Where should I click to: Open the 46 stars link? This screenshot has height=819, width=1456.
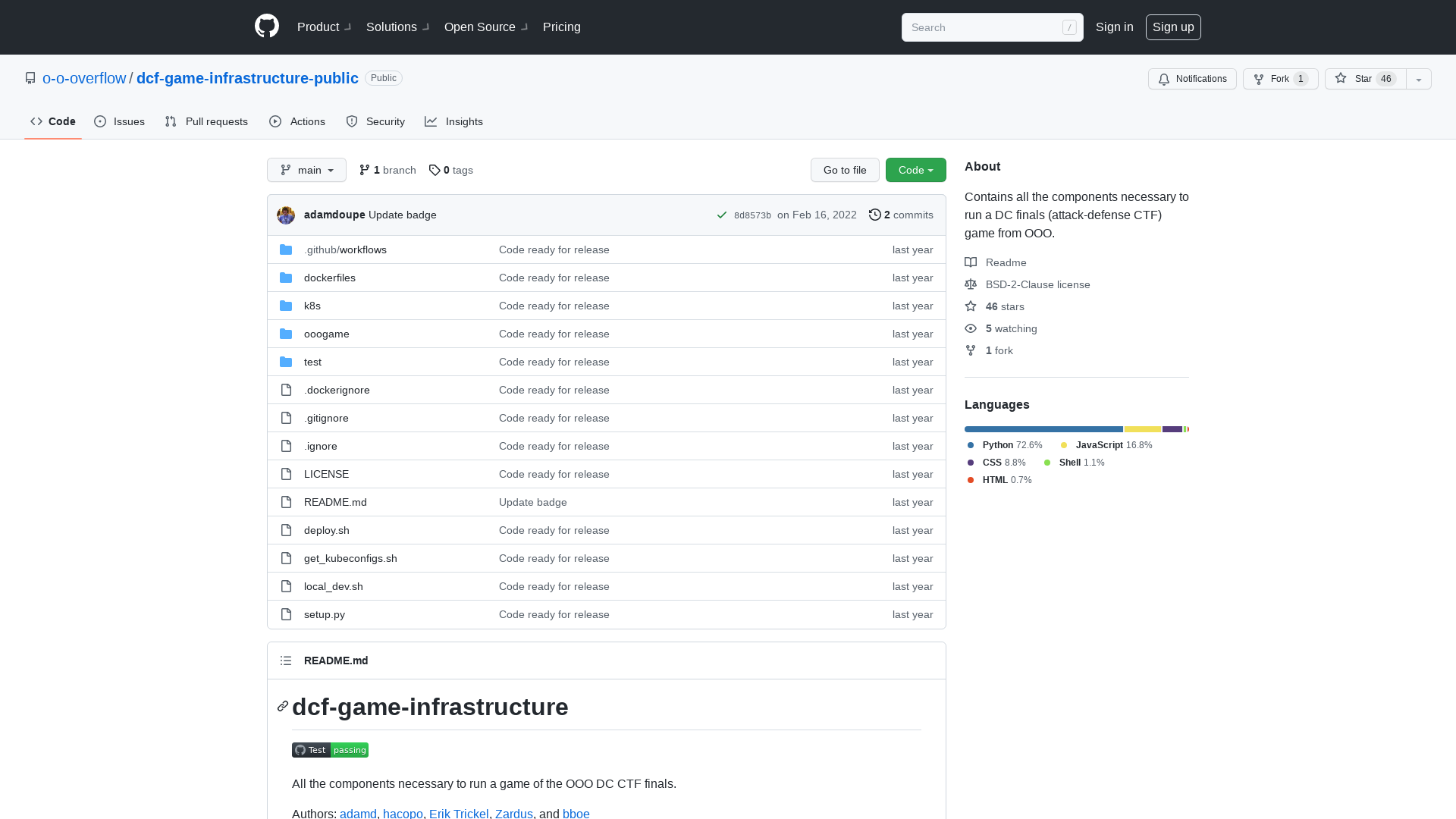pos(1005,306)
